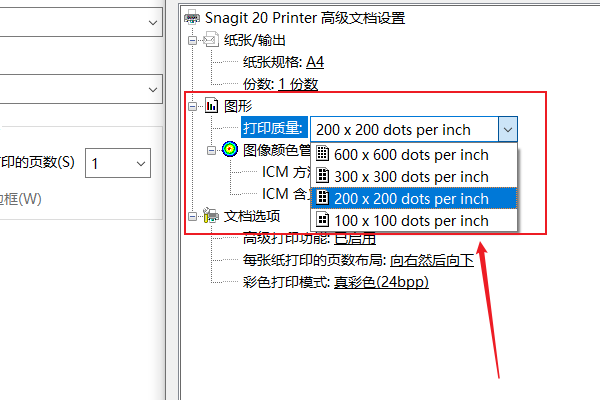This screenshot has width=600, height=400.
Task: Close the print quality dropdown arrow
Action: [508, 129]
